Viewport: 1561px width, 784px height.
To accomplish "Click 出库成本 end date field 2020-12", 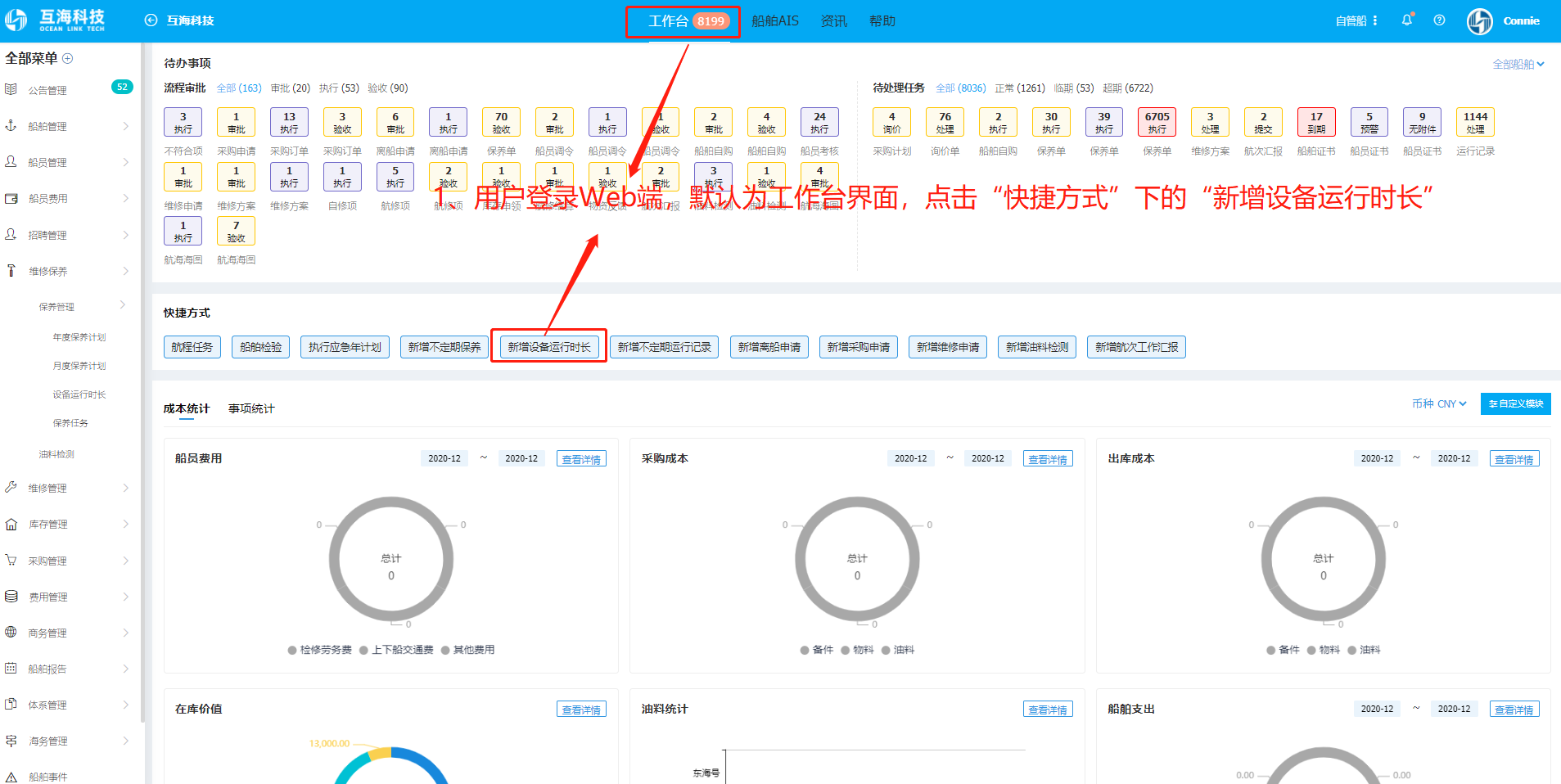I will click(1454, 458).
